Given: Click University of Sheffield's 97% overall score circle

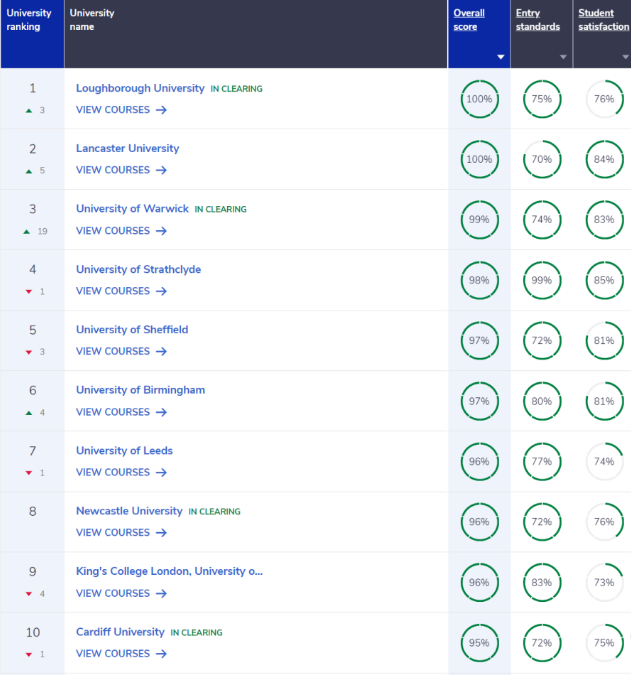Looking at the screenshot, I should click(479, 341).
